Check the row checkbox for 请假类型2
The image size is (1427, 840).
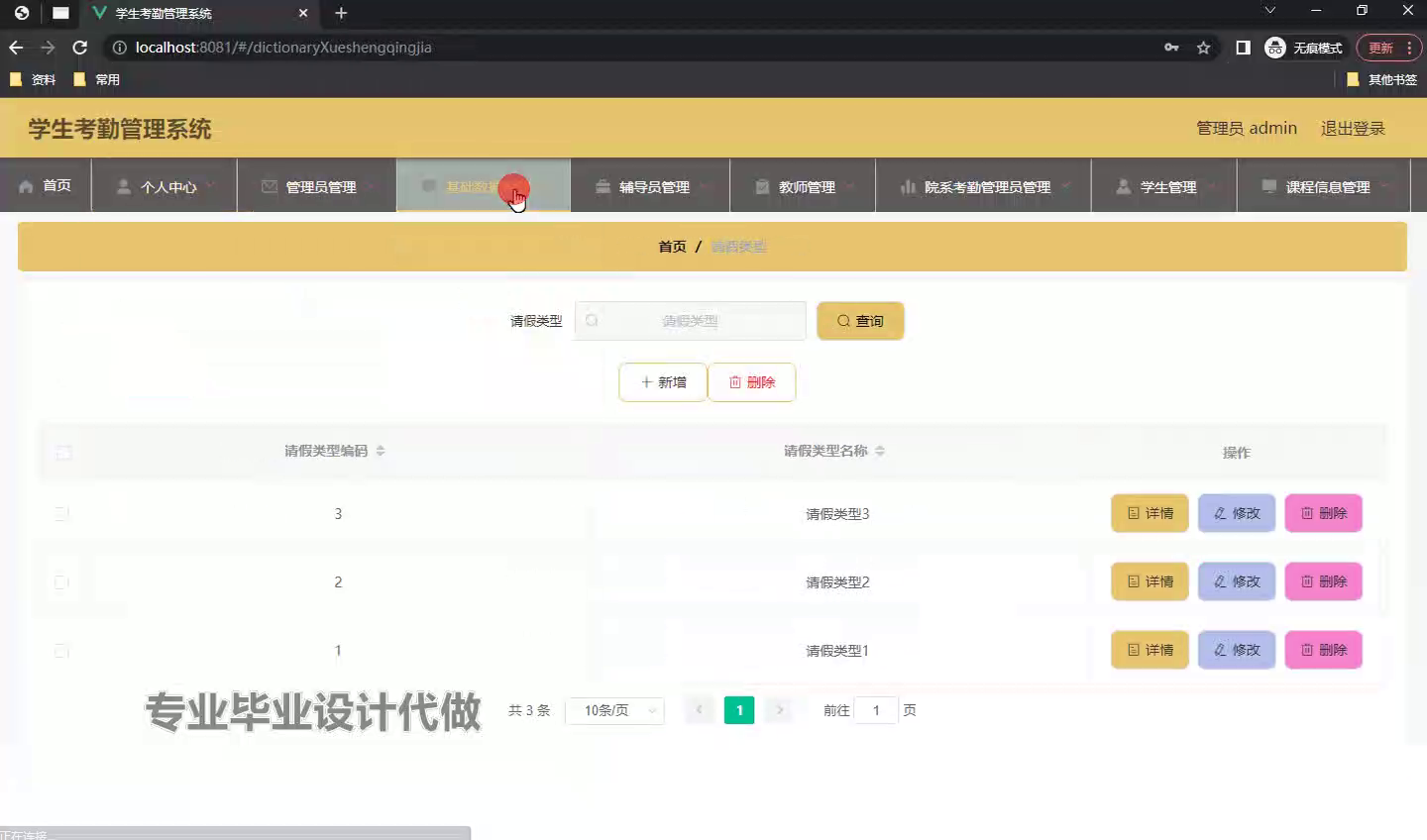click(61, 581)
